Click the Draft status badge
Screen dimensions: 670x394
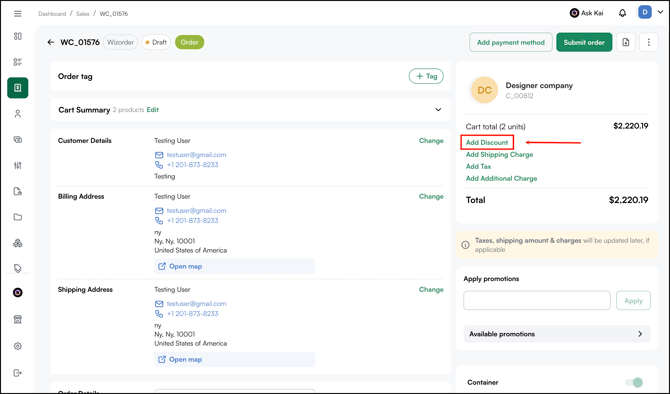coord(156,42)
